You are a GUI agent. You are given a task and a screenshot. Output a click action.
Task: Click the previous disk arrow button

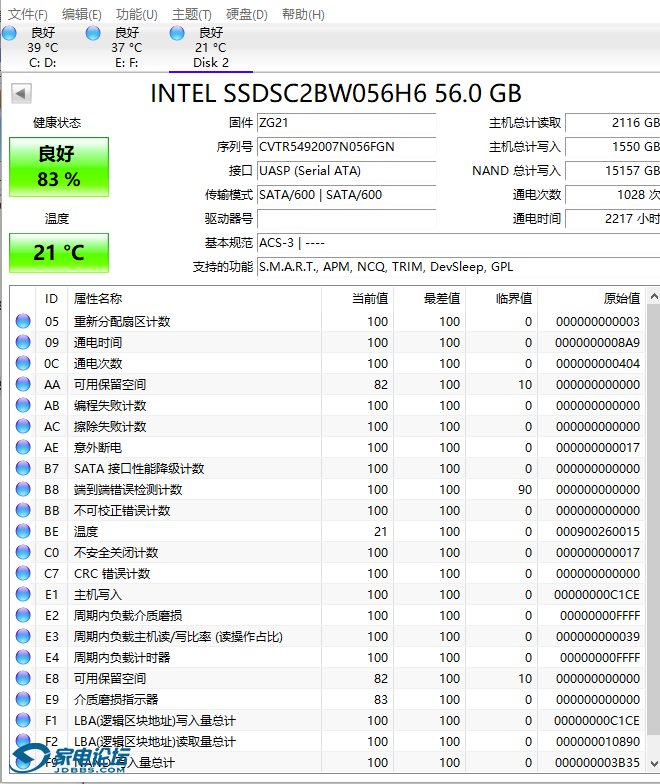pyautogui.click(x=21, y=94)
